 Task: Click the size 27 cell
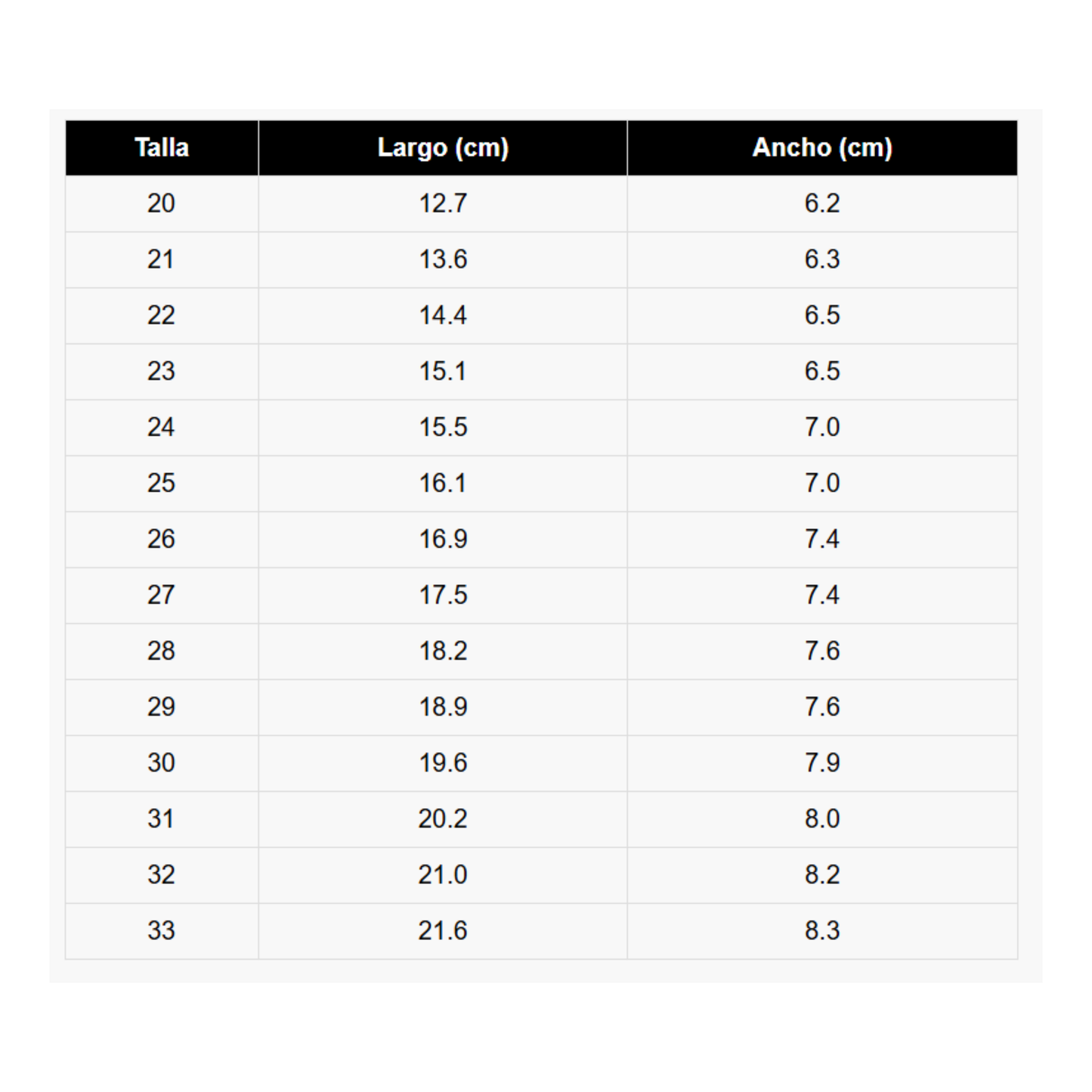(162, 595)
